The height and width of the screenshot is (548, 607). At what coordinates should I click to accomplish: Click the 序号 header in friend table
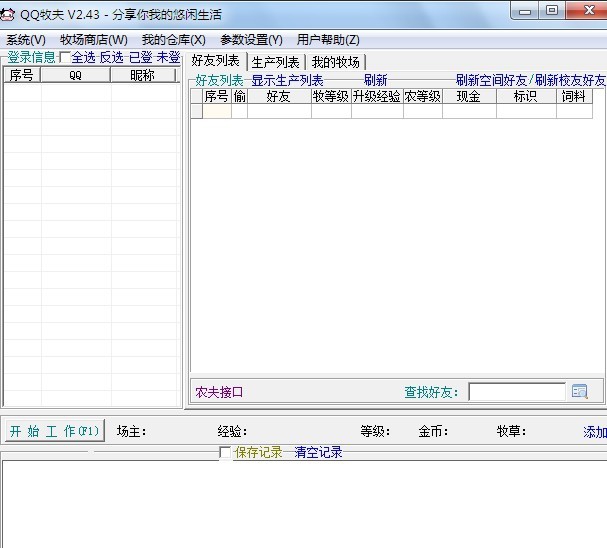[x=217, y=96]
